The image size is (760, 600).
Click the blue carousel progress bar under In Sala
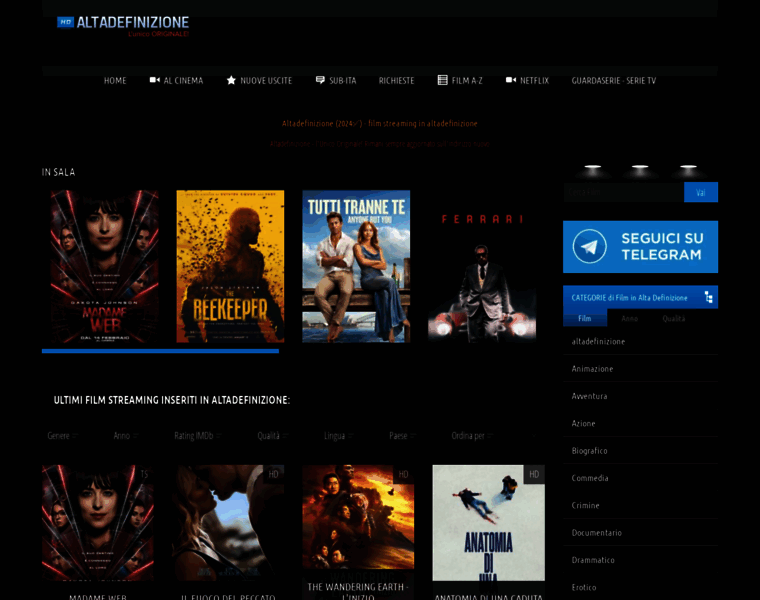[160, 351]
